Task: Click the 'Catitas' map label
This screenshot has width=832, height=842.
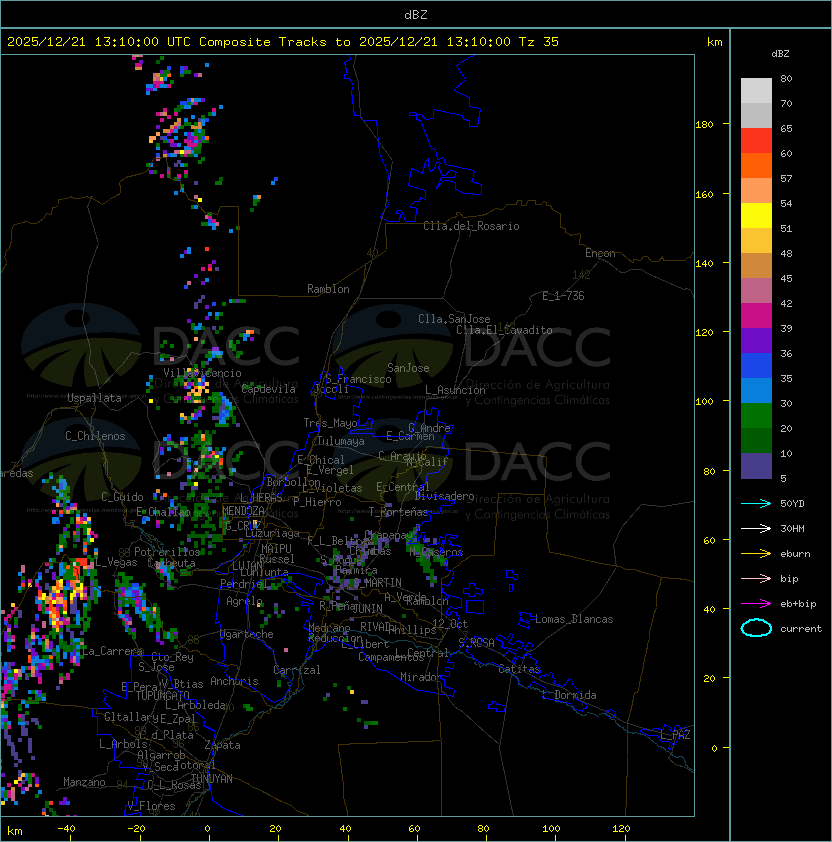Action: pos(519,669)
